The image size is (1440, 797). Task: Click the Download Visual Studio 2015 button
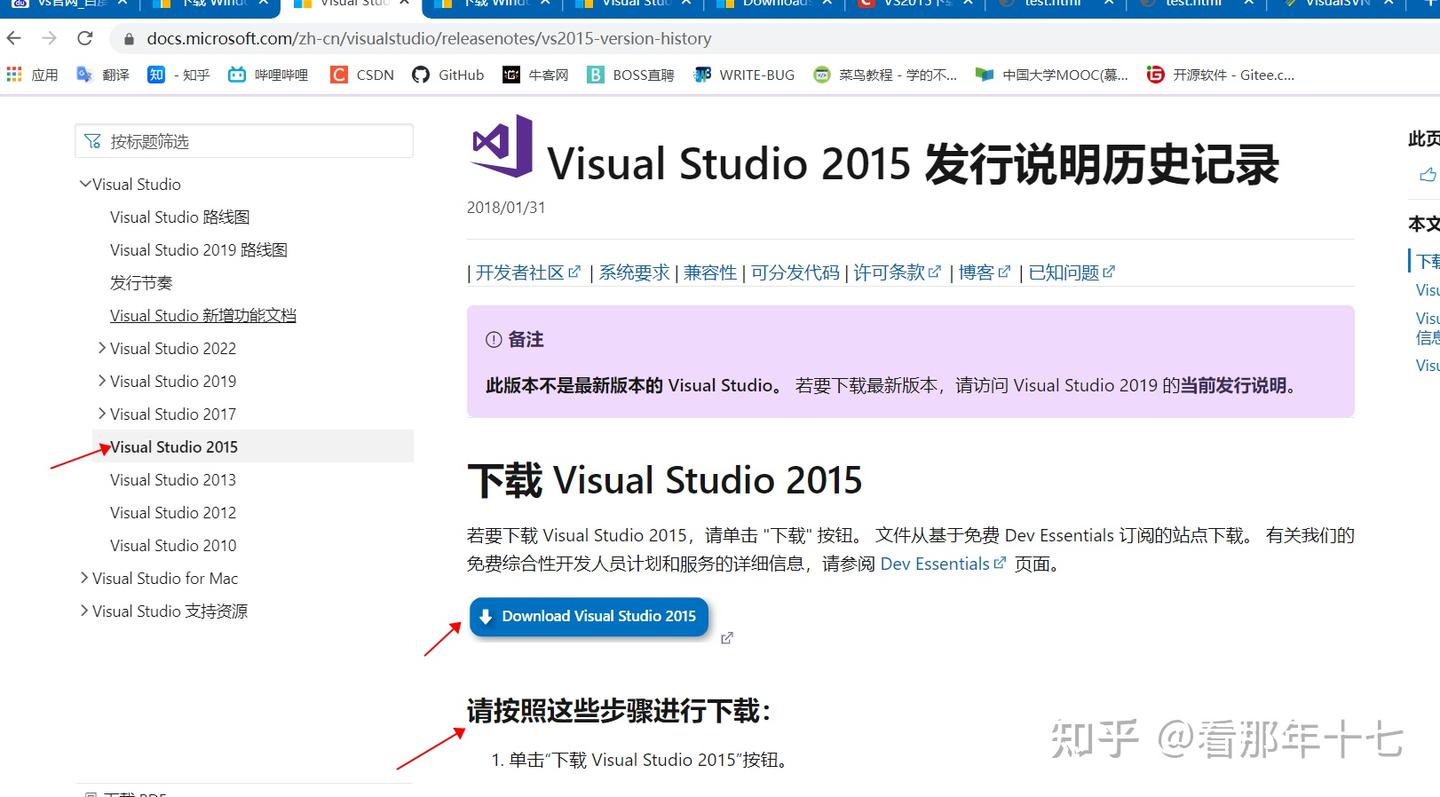[588, 617]
